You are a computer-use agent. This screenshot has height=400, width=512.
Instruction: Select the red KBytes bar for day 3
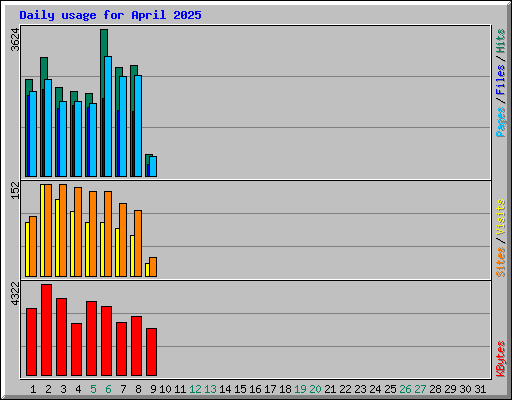(61, 337)
